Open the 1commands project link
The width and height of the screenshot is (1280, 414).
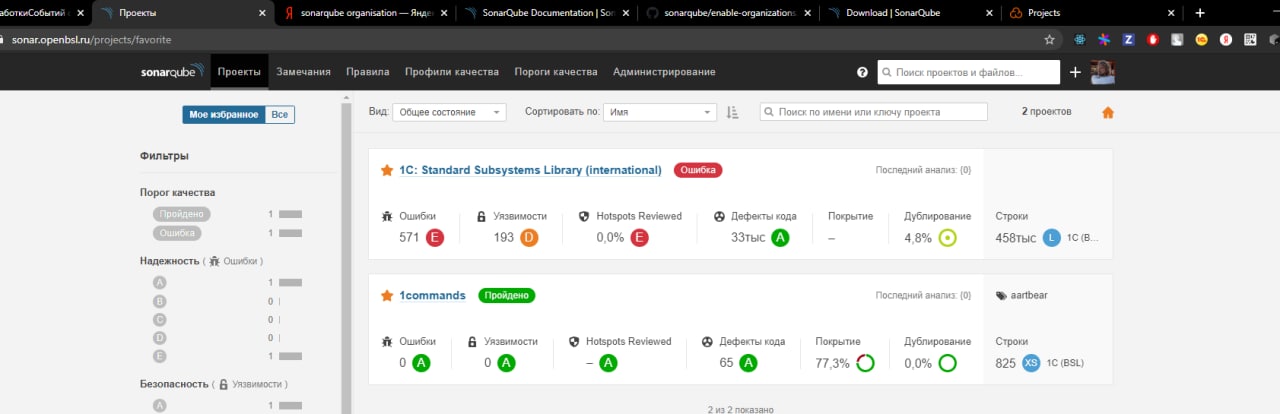(432, 296)
